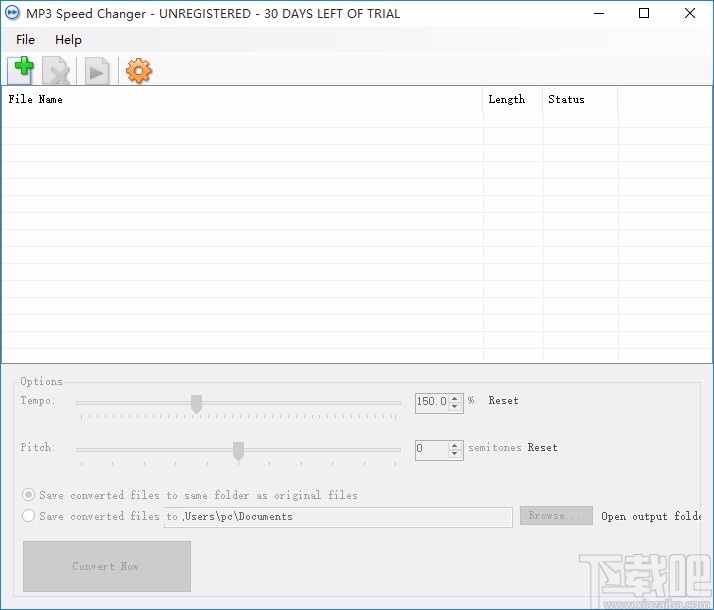Screen dimensions: 714x610
Task: Open the File menu
Action: [x=25, y=40]
